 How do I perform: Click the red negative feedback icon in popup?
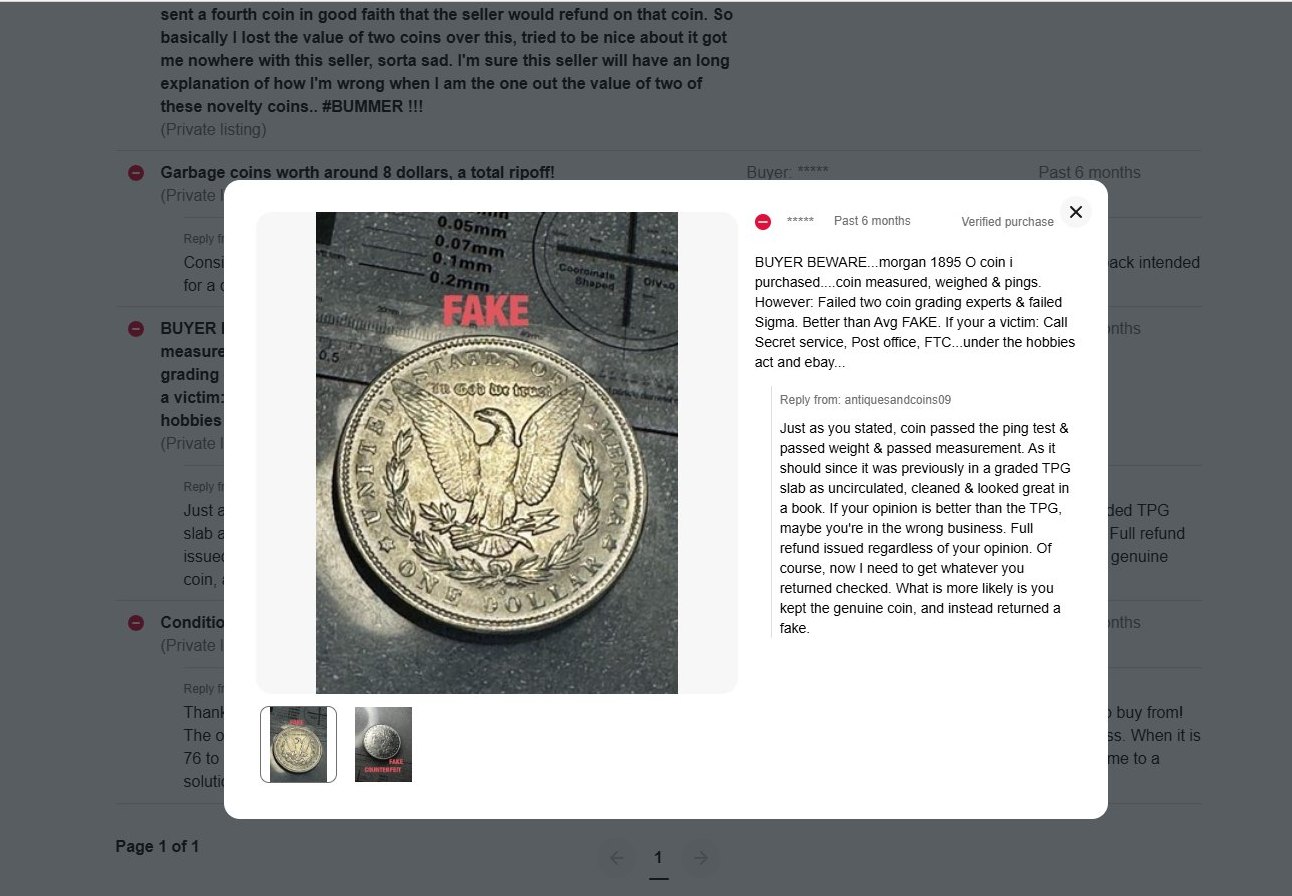pyautogui.click(x=763, y=222)
